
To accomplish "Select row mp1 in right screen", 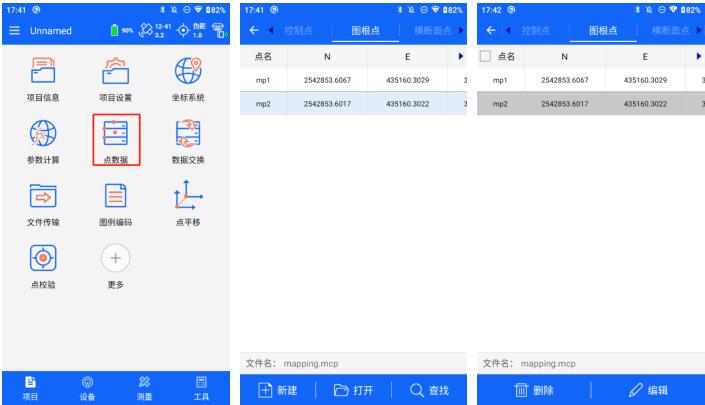I will pos(591,80).
